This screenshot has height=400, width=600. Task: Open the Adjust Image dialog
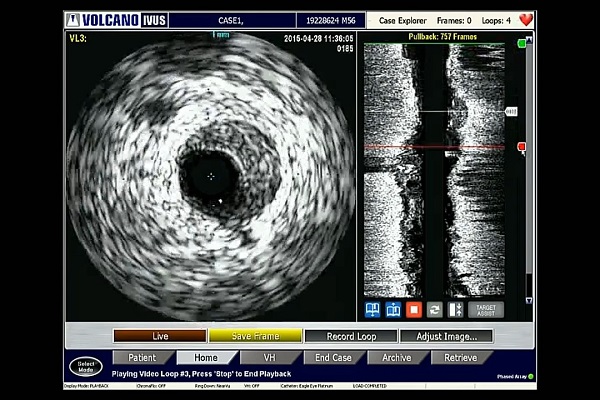(445, 336)
